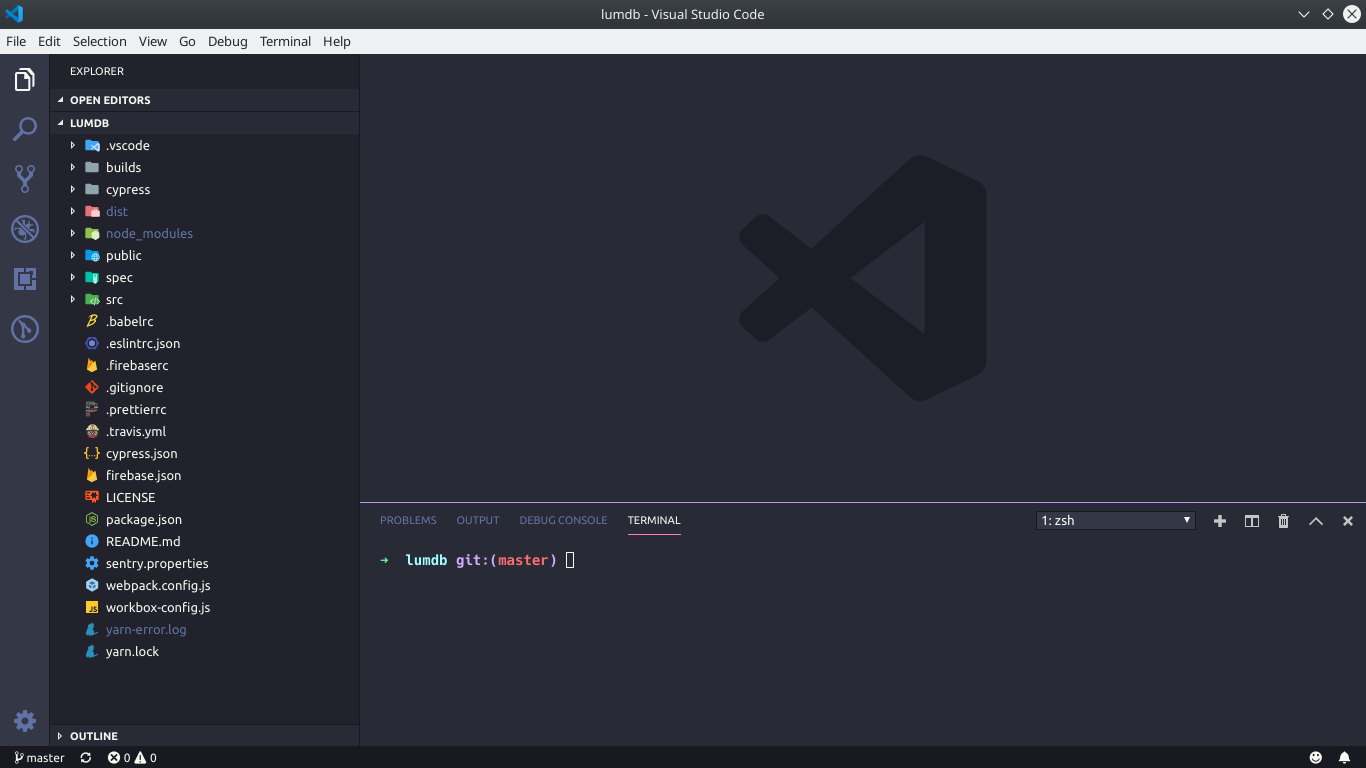This screenshot has height=768, width=1366.
Task: Expand the src folder
Action: pos(204,300)
